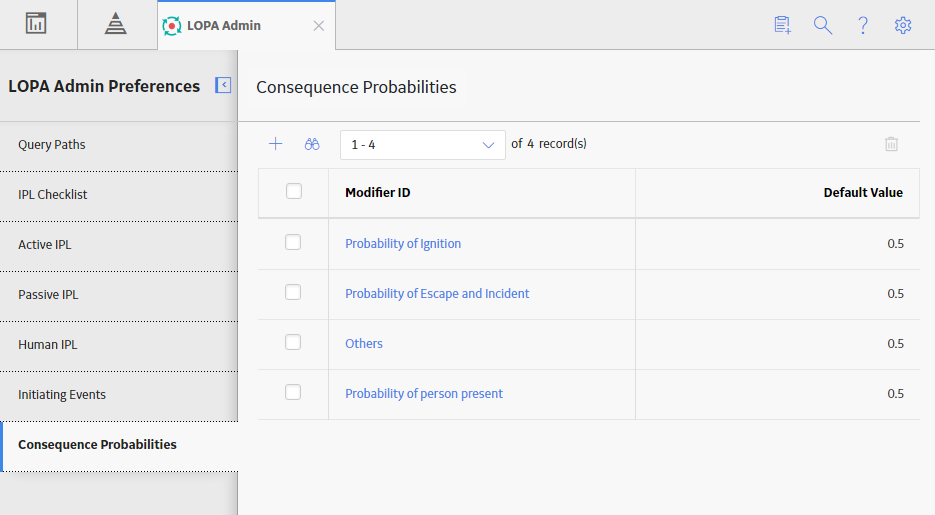The image size is (935, 515).
Task: Tick the Others row checkbox
Action: (x=293, y=342)
